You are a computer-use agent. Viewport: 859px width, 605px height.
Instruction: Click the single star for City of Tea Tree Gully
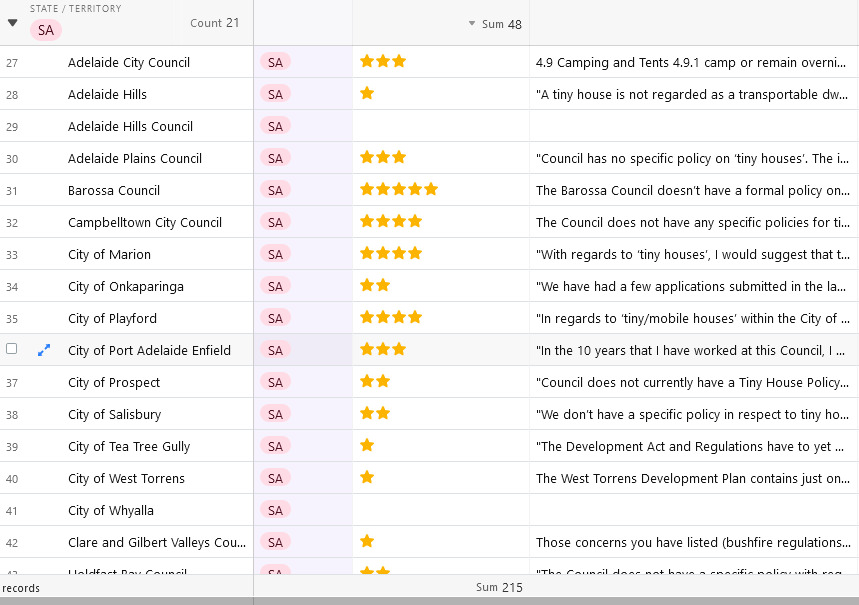(367, 446)
